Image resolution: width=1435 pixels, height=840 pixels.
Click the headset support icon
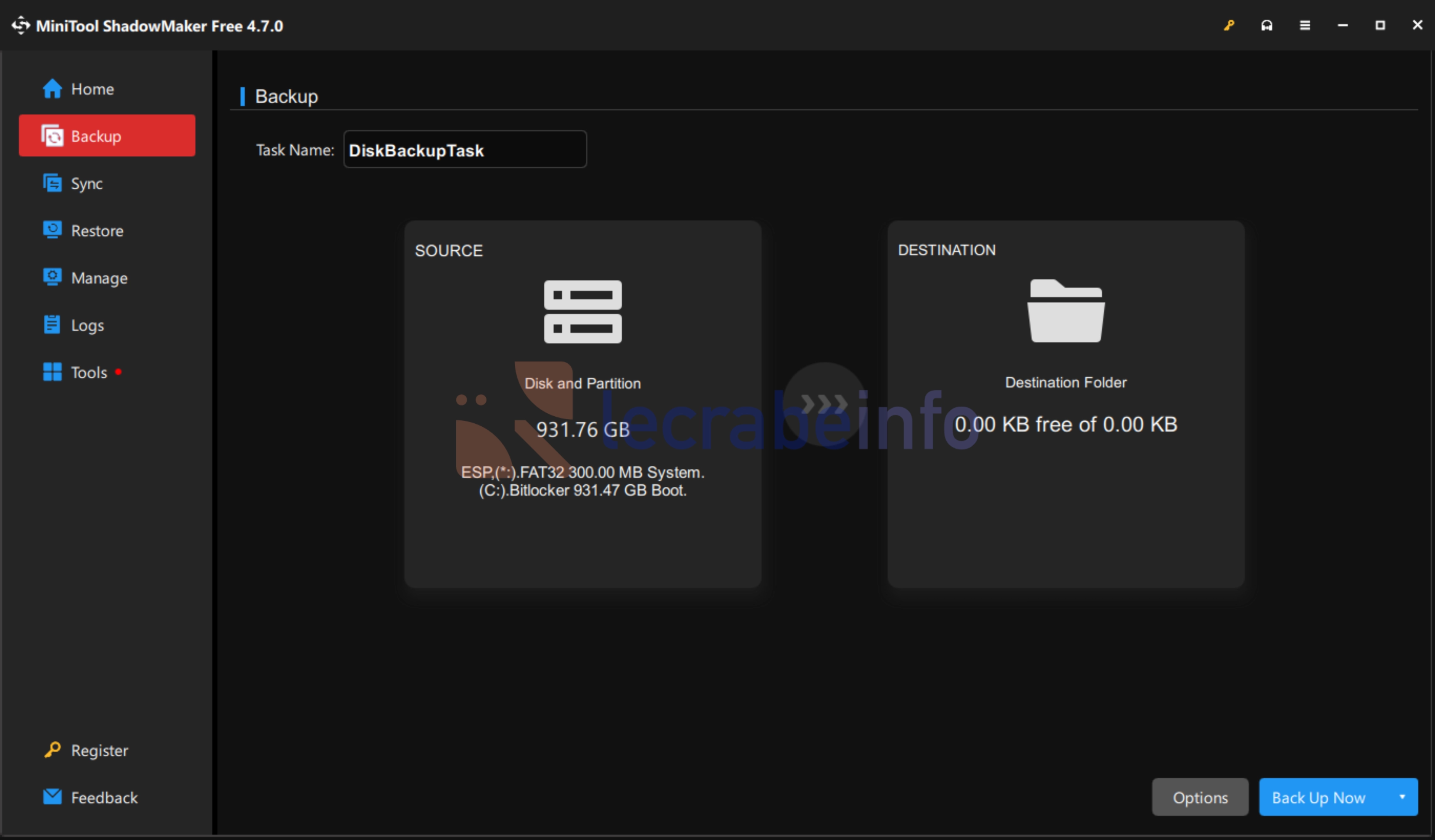point(1266,25)
